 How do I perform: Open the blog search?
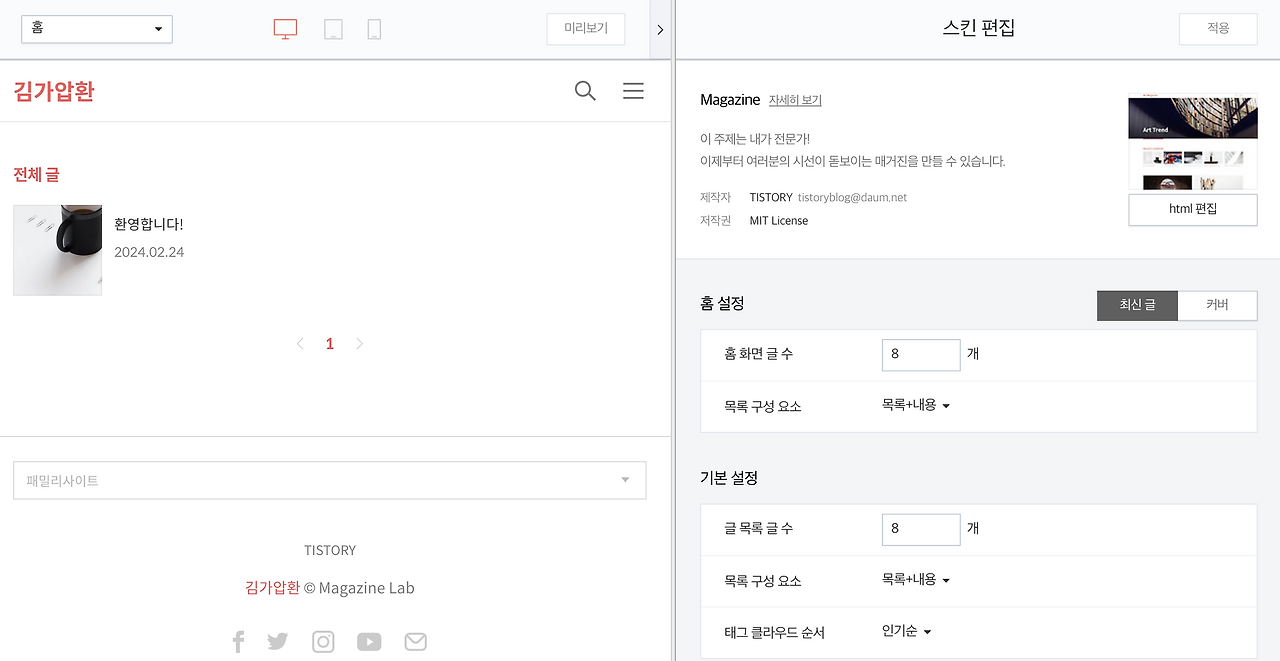584,90
